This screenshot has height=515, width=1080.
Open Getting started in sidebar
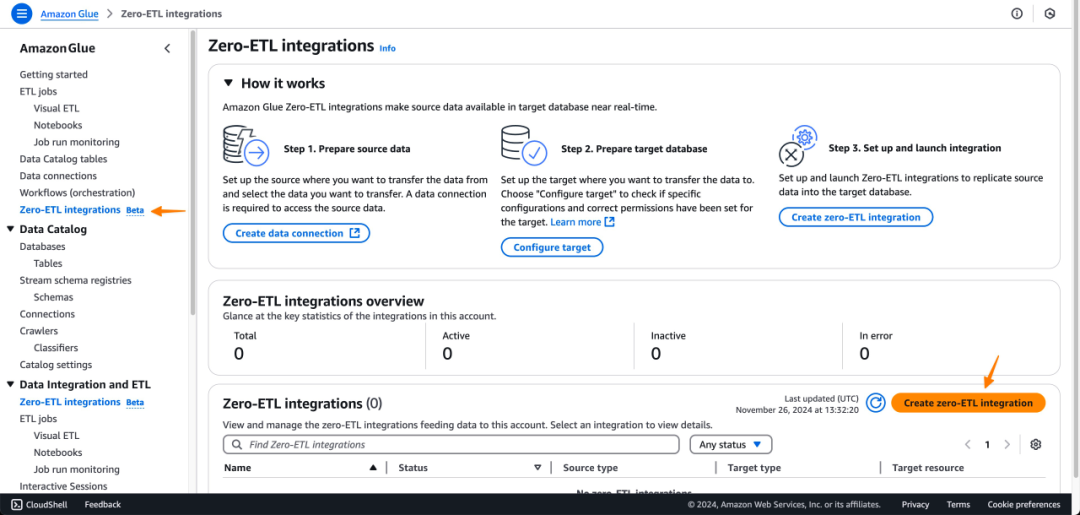[54, 74]
